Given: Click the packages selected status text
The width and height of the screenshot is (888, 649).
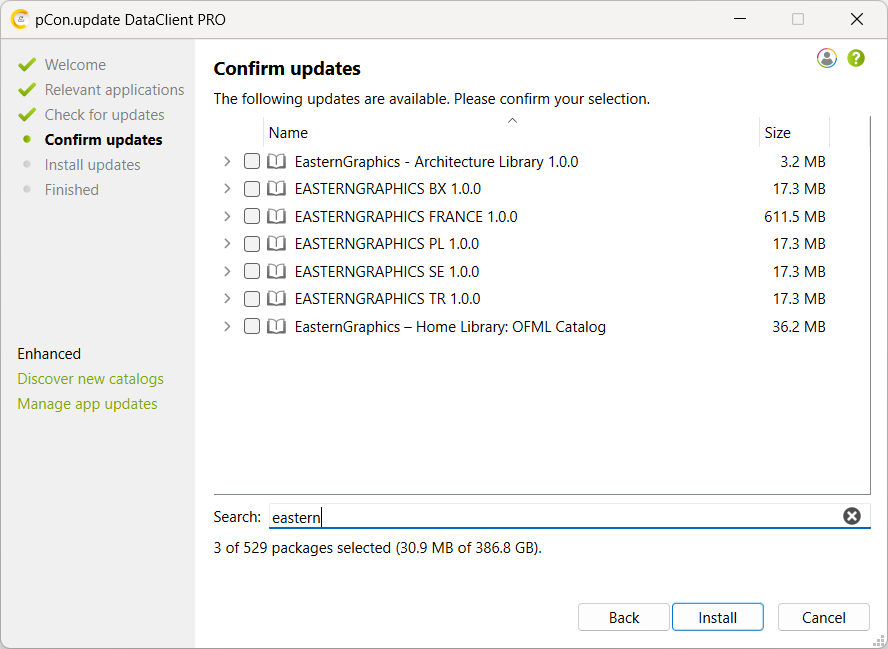Looking at the screenshot, I should click(x=378, y=548).
